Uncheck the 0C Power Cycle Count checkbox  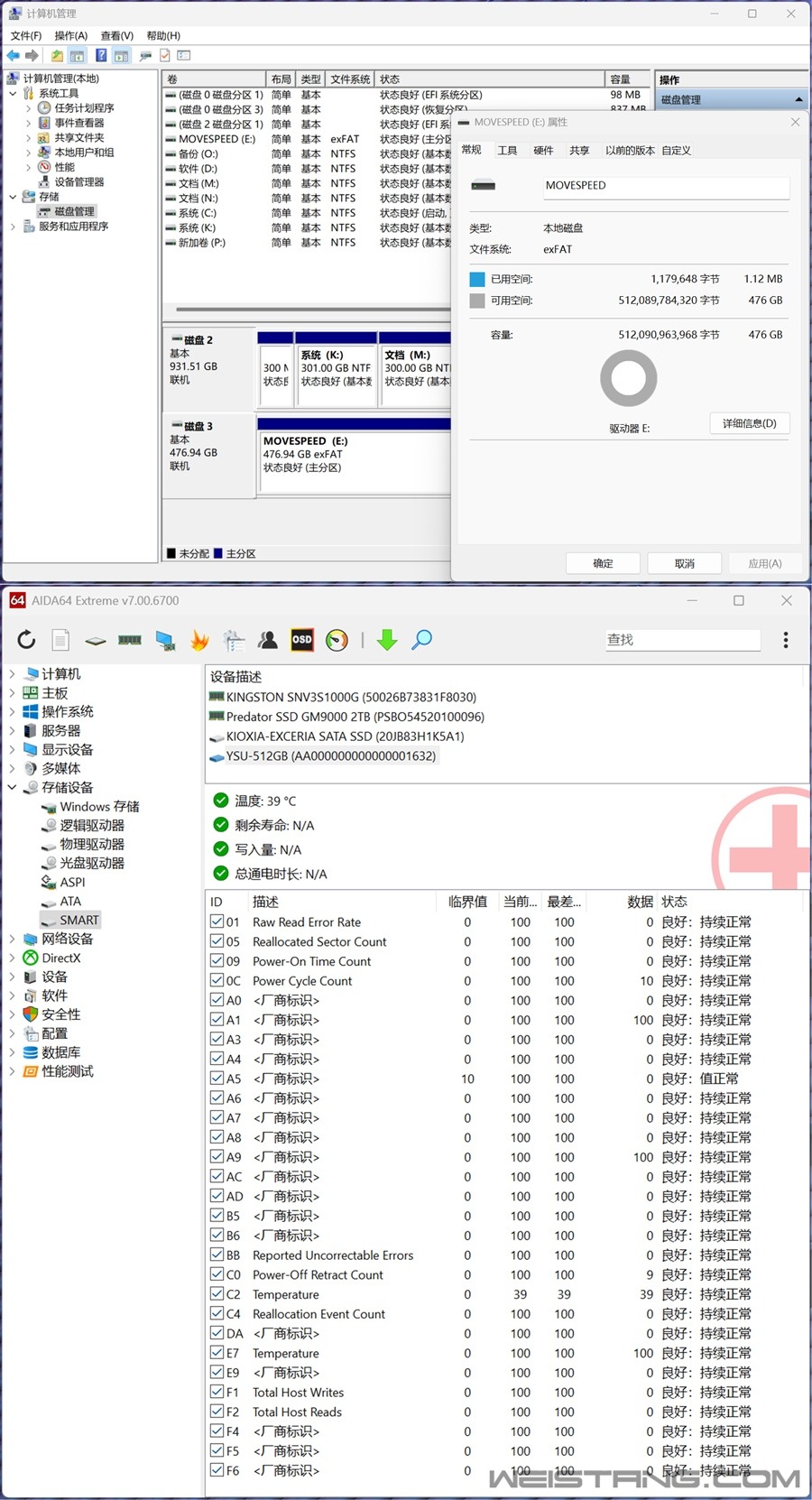click(217, 980)
